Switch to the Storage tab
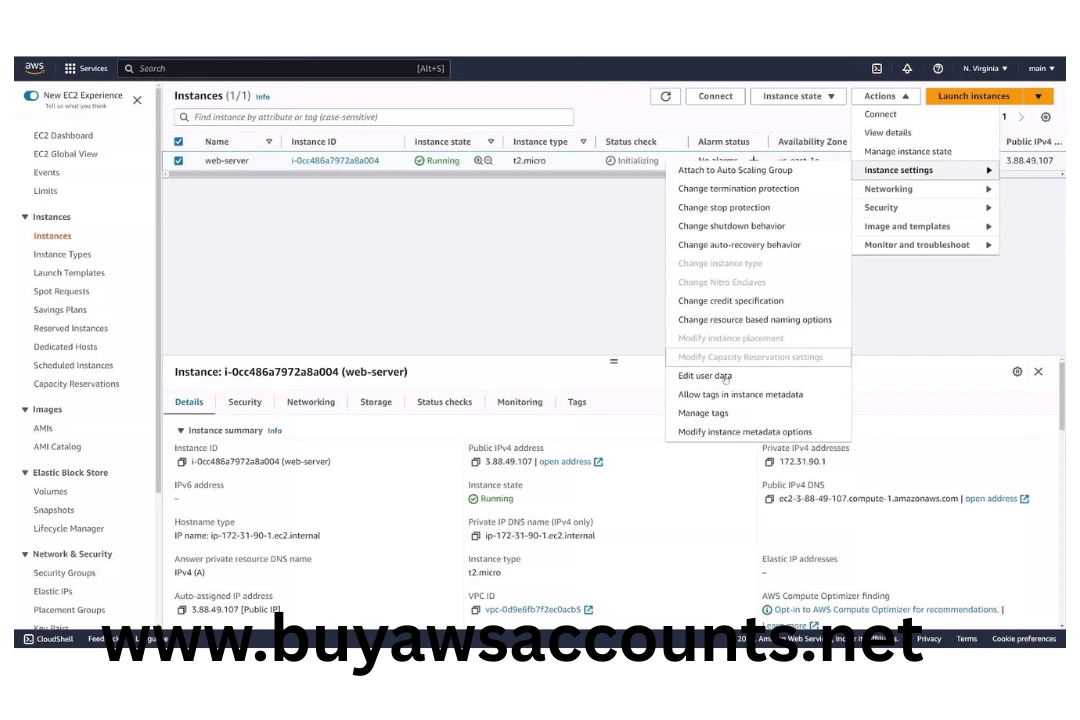Screen dimensions: 1080x720 tap(376, 402)
